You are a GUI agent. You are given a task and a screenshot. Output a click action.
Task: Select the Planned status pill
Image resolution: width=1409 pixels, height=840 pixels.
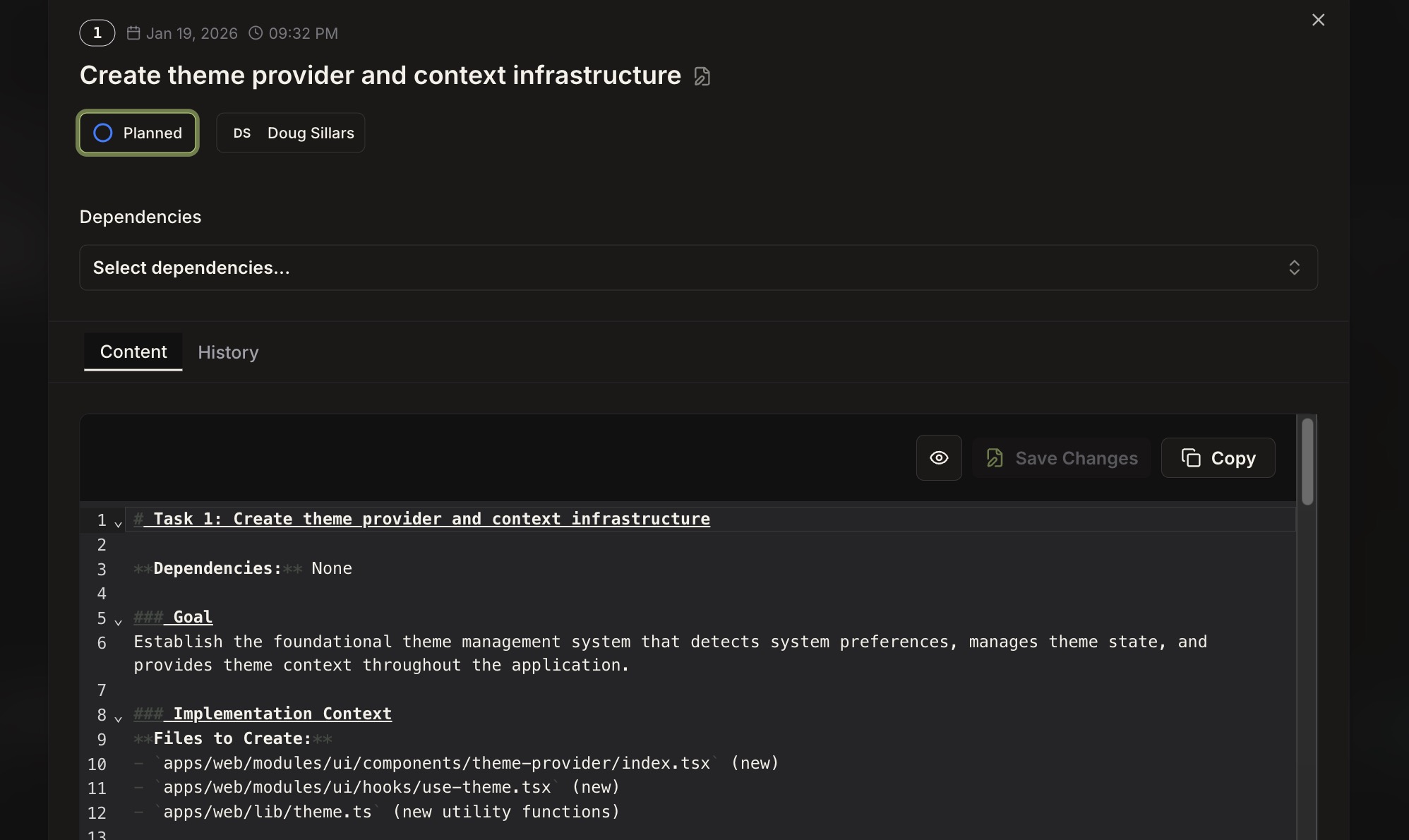[x=138, y=133]
